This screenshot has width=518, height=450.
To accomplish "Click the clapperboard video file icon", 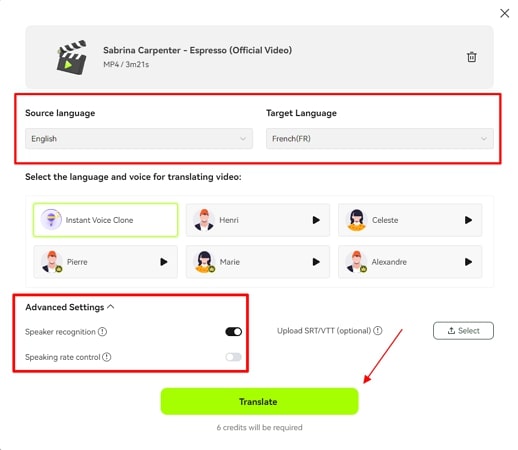I will coord(72,57).
